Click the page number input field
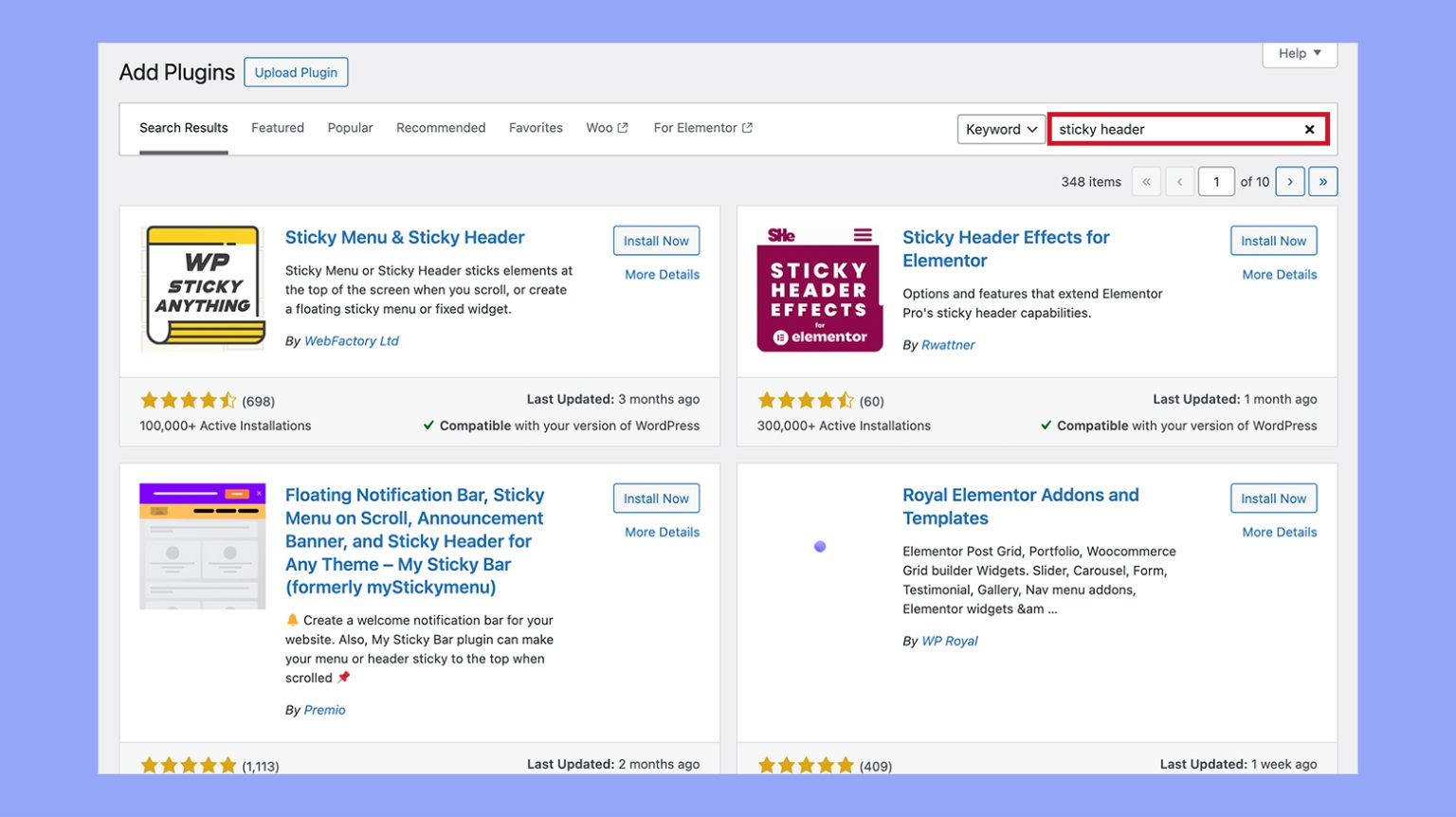The width and height of the screenshot is (1456, 817). (1216, 181)
